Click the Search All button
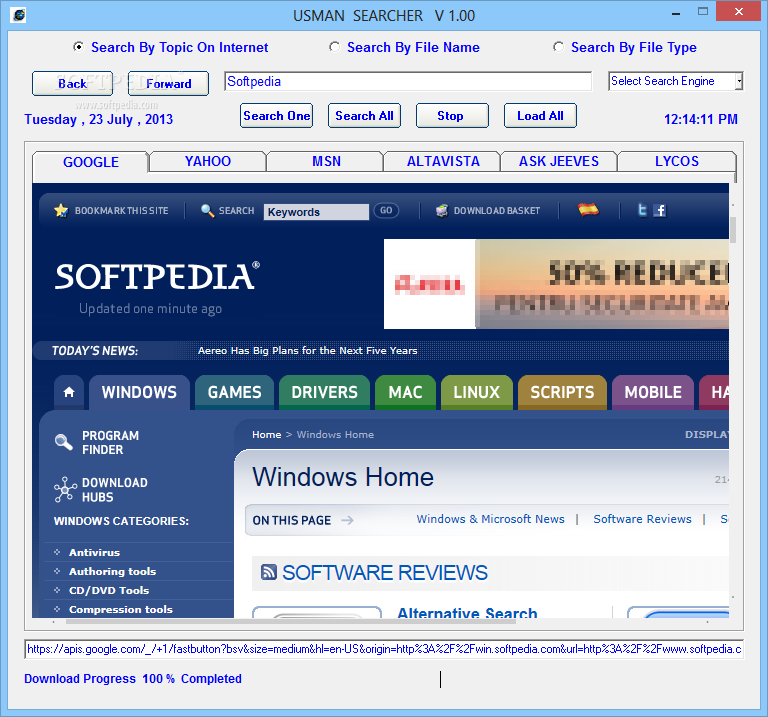The height and width of the screenshot is (717, 768). [364, 116]
